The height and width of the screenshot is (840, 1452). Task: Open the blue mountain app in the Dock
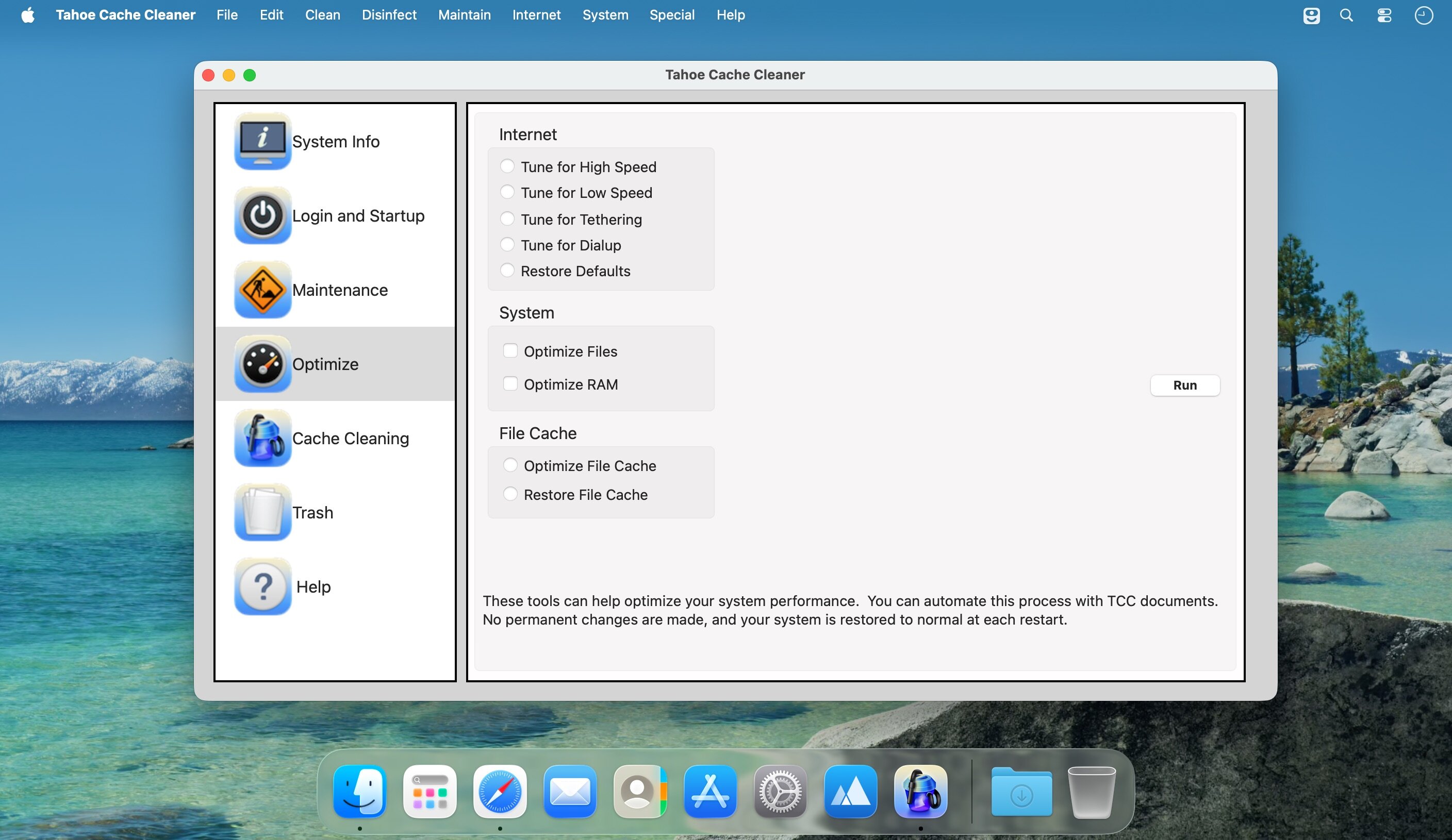(x=850, y=792)
